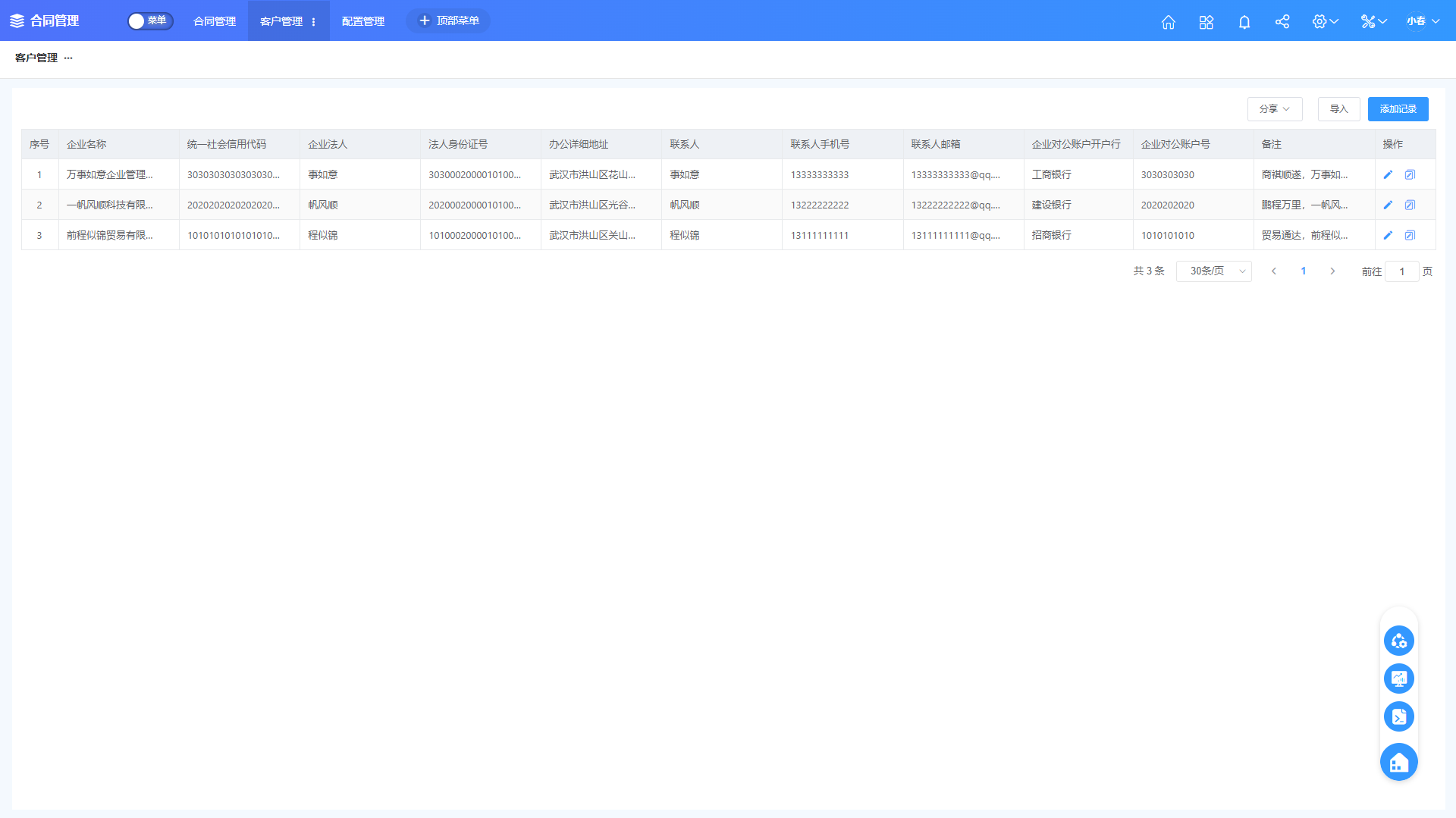Open 客户管理 tab more options dots
The image size is (1456, 818).
coord(313,22)
